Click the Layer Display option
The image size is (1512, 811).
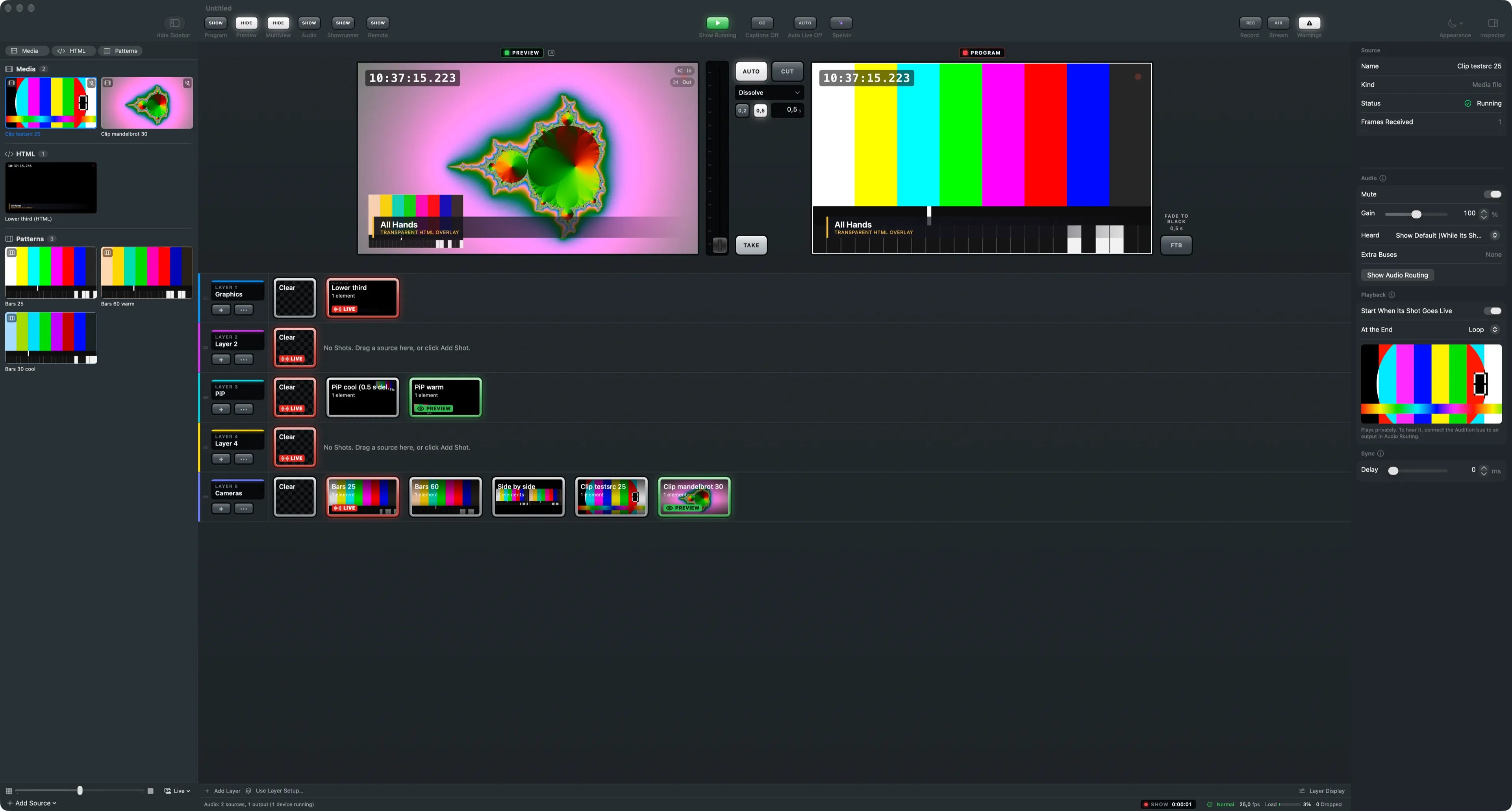point(1322,791)
